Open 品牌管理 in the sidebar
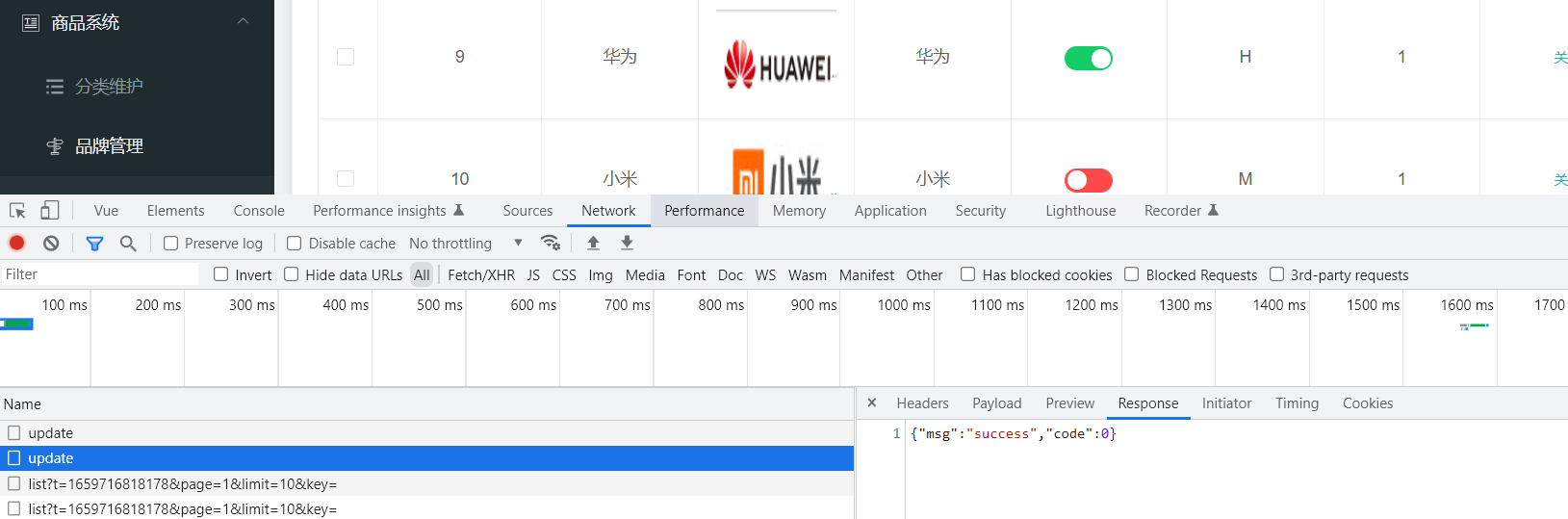1568x519 pixels. (x=109, y=146)
